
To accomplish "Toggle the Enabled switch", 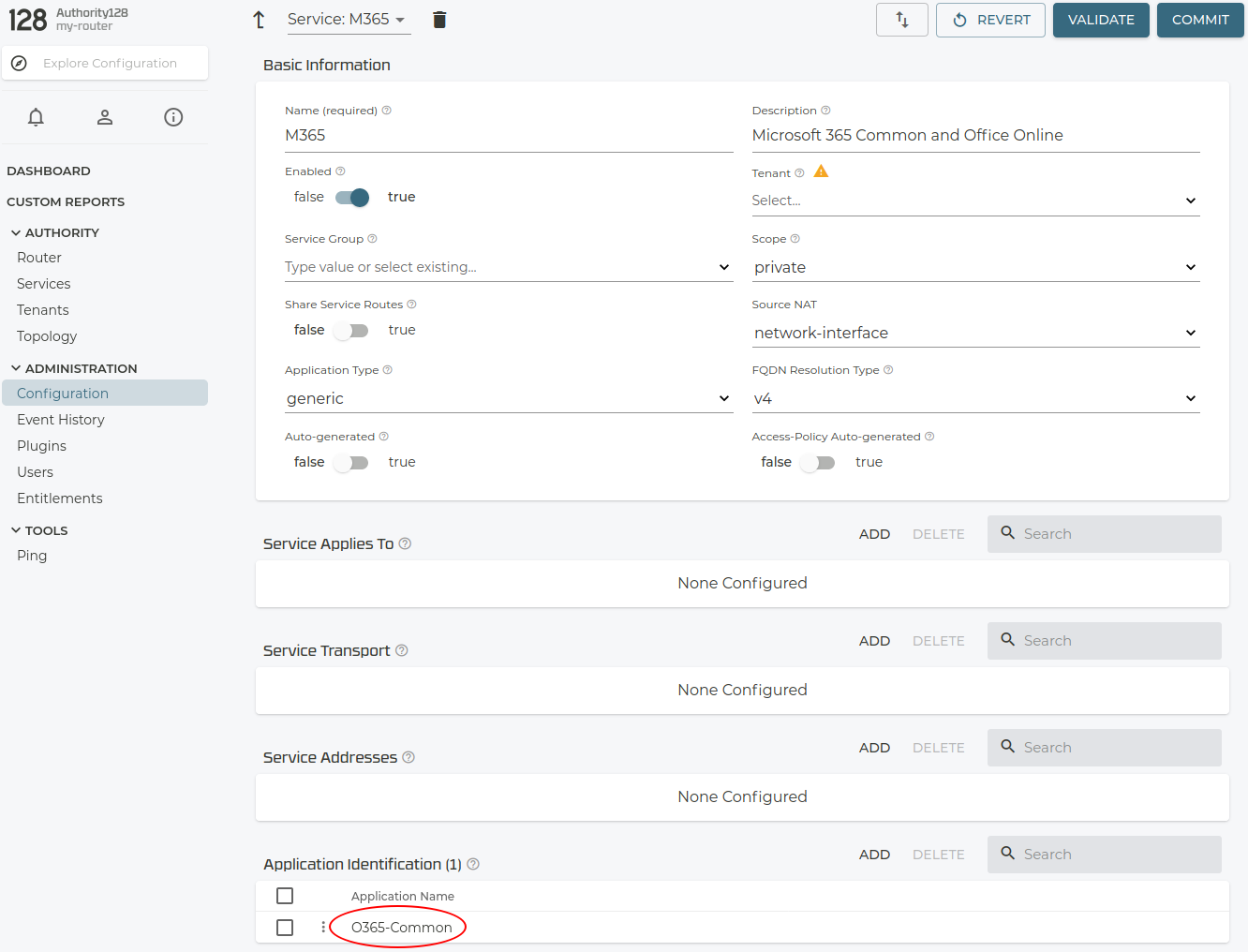I will 352,198.
